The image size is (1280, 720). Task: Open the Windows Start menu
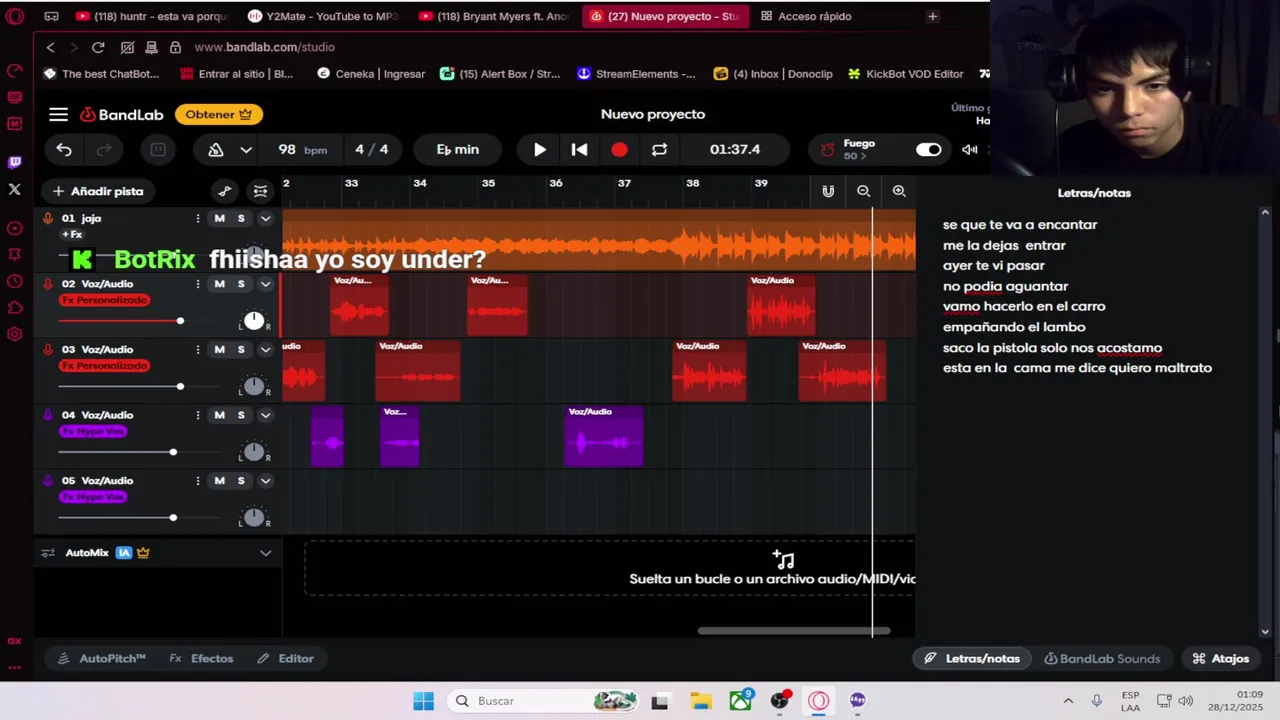[x=423, y=701]
